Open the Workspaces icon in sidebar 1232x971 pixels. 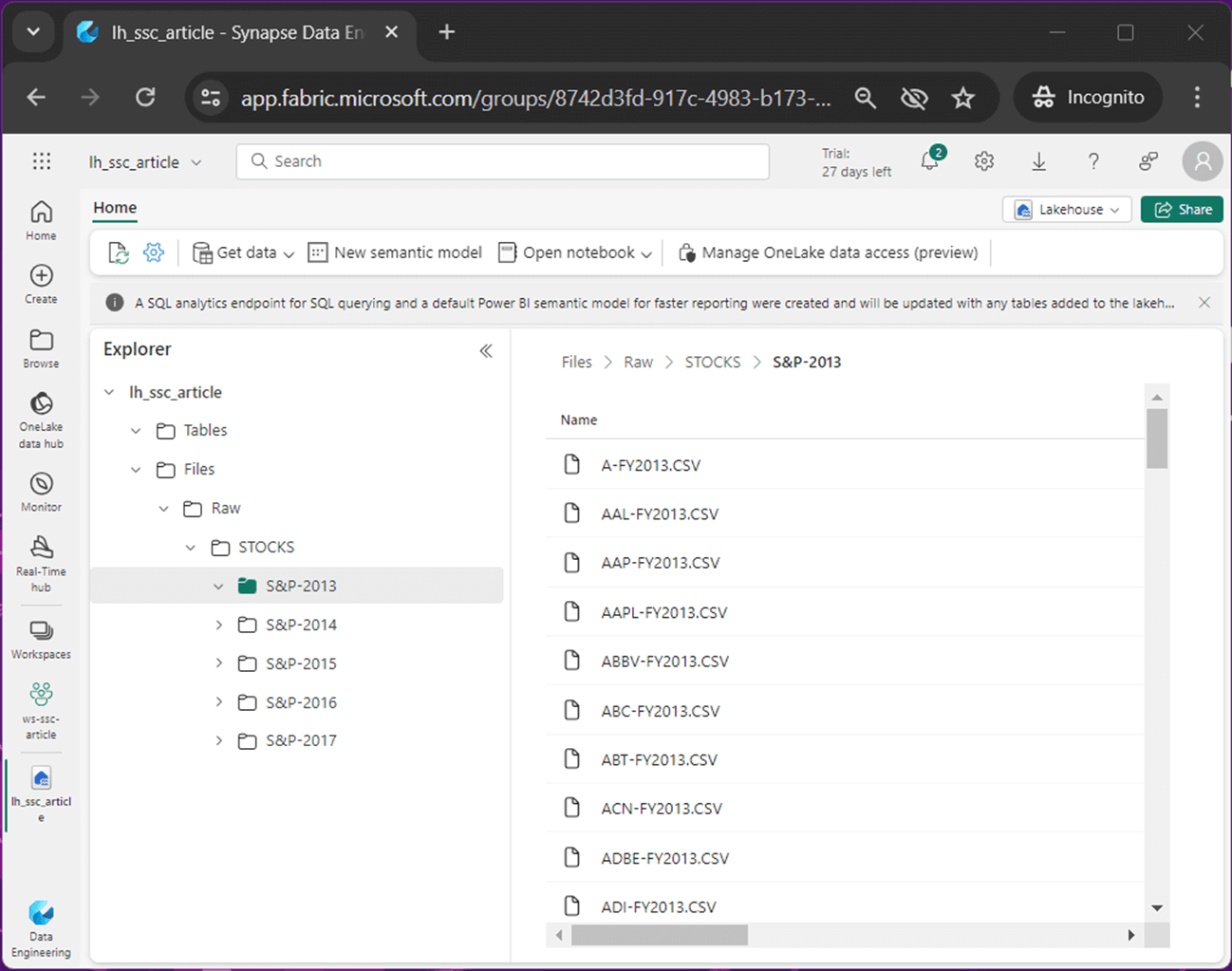(41, 639)
